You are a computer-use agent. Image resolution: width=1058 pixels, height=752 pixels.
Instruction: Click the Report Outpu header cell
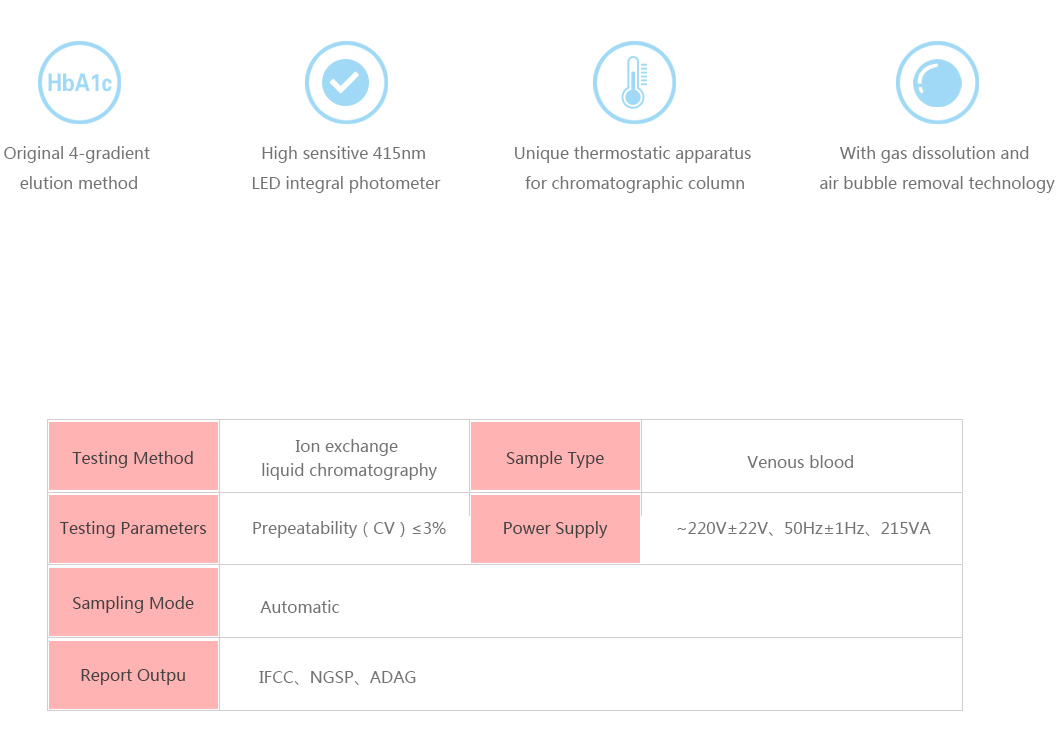point(134,675)
